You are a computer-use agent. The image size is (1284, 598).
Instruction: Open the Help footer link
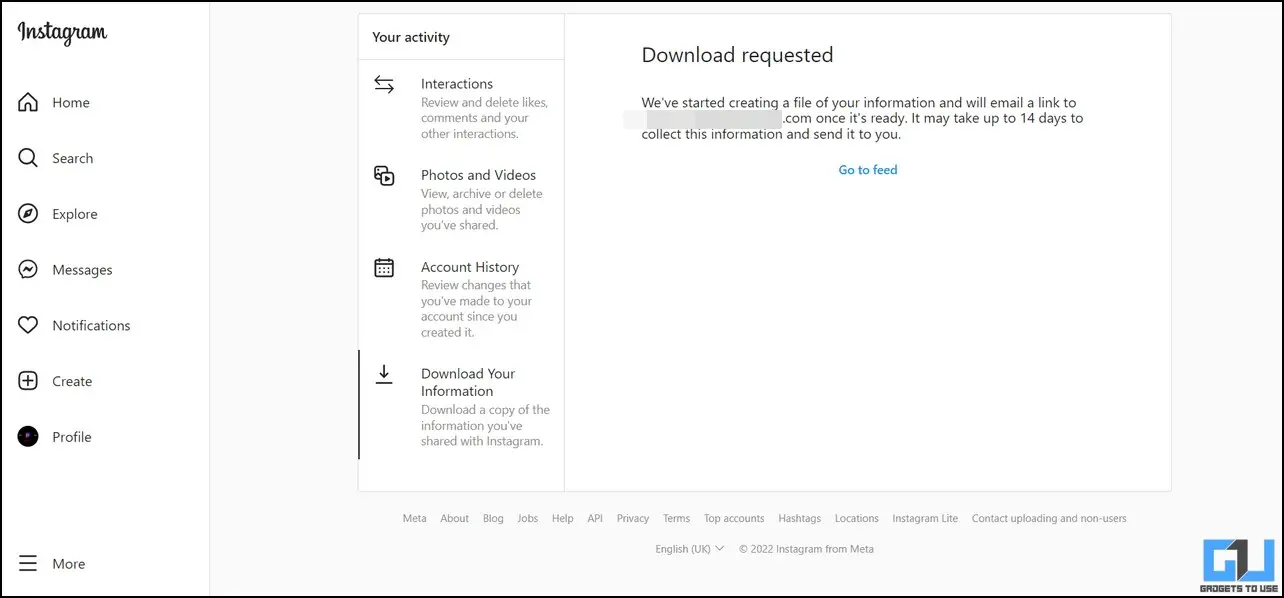pyautogui.click(x=563, y=518)
